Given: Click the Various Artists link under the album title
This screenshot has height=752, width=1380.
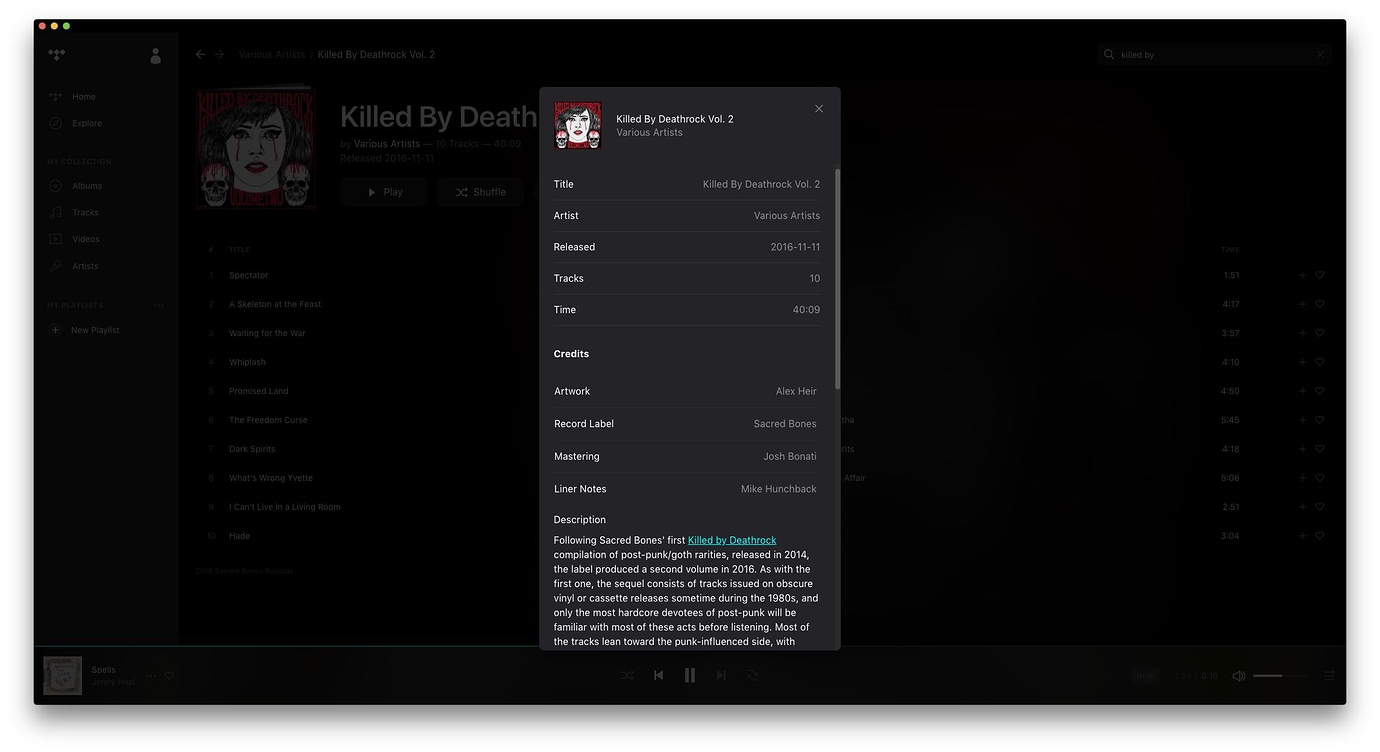Looking at the screenshot, I should pyautogui.click(x=387, y=144).
